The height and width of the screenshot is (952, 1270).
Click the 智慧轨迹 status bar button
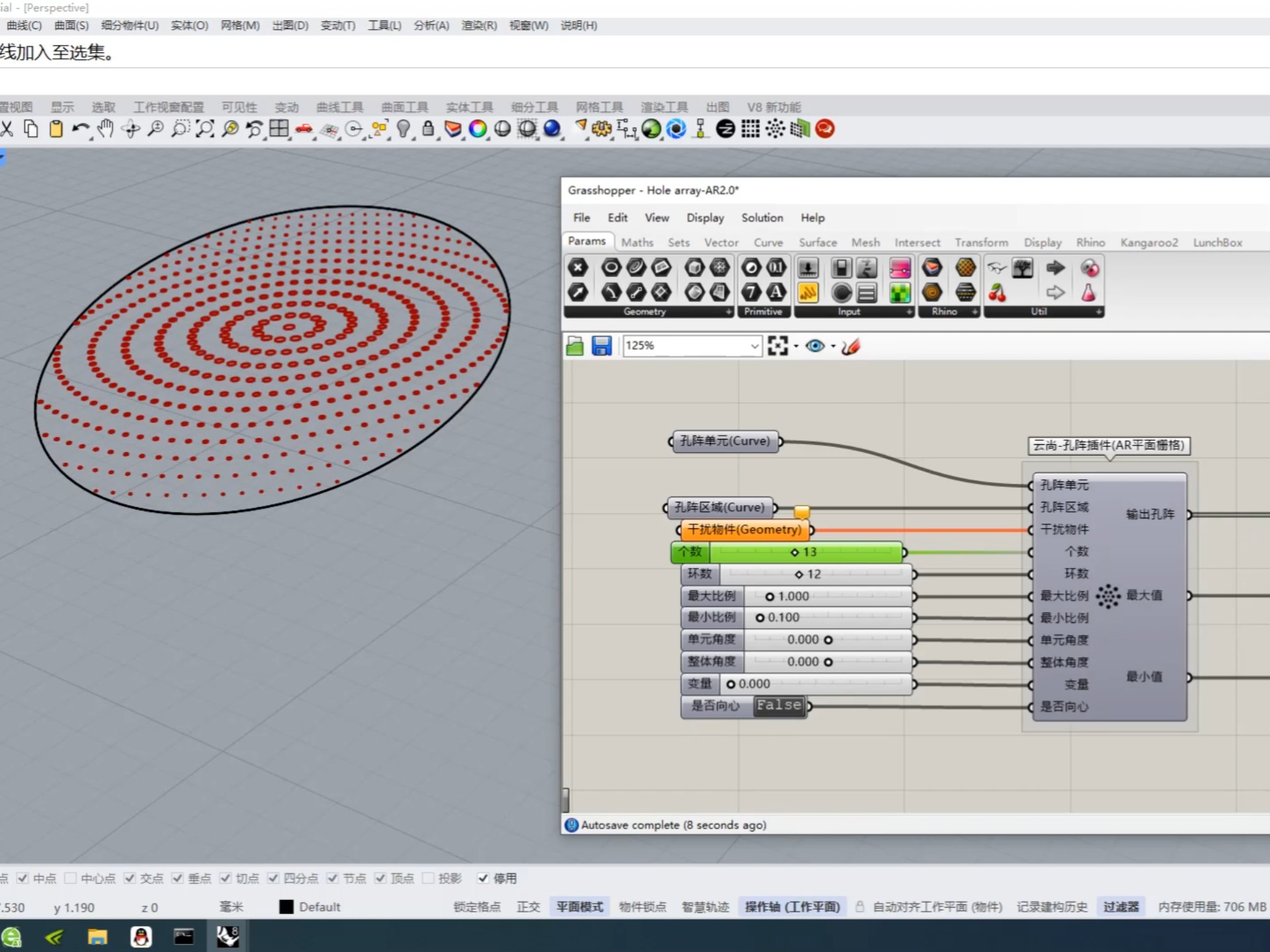point(705,907)
